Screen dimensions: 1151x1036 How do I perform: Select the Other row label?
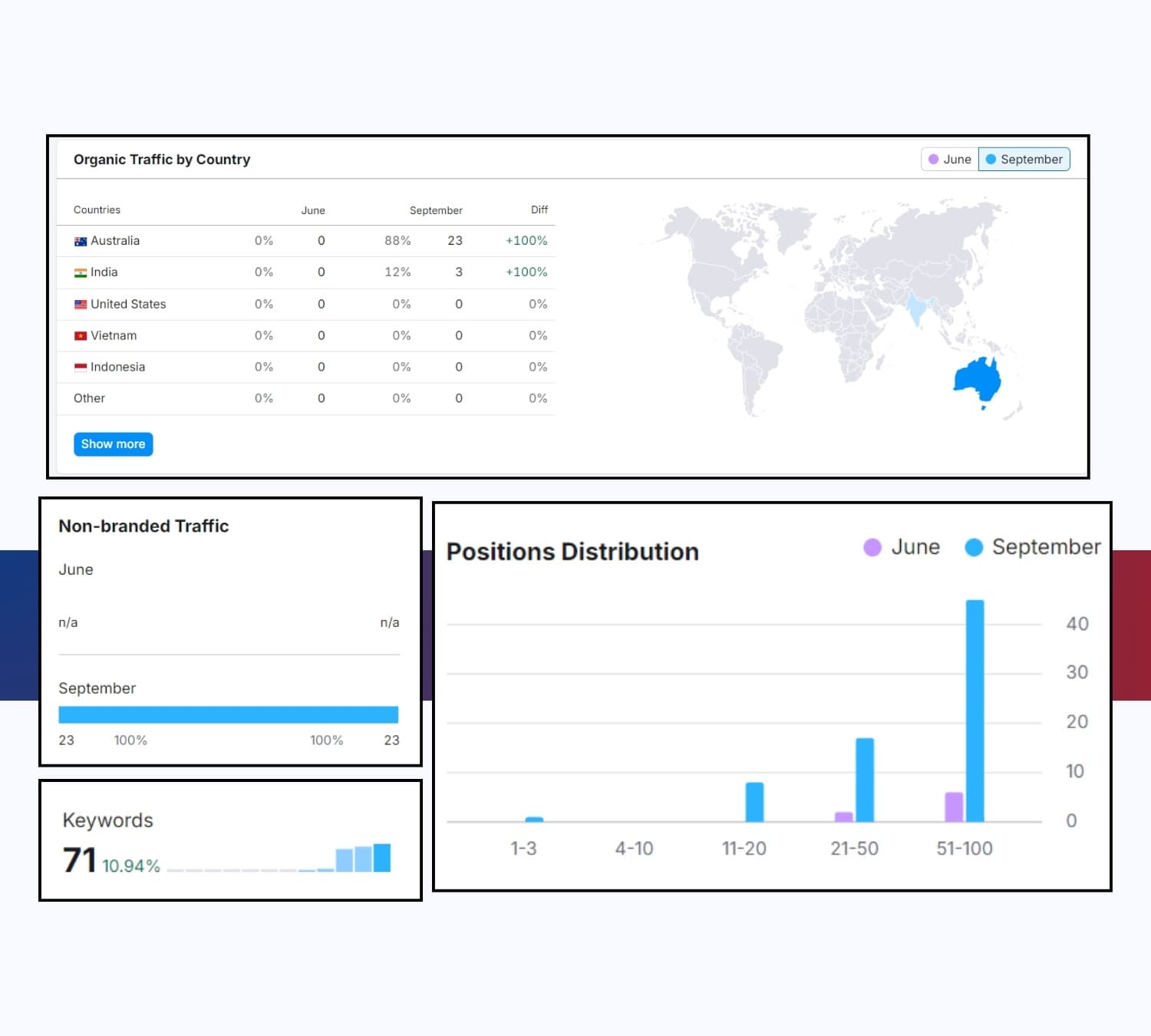[89, 398]
